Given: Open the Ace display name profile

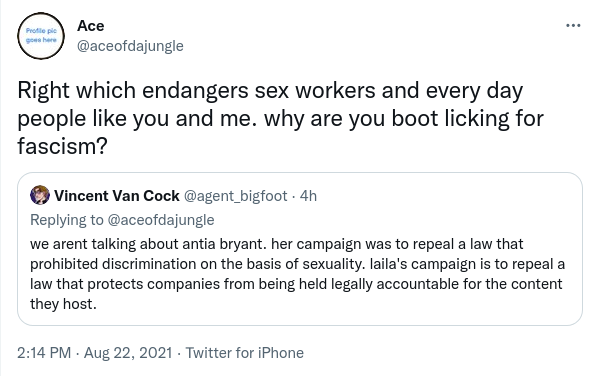Looking at the screenshot, I should tap(90, 26).
